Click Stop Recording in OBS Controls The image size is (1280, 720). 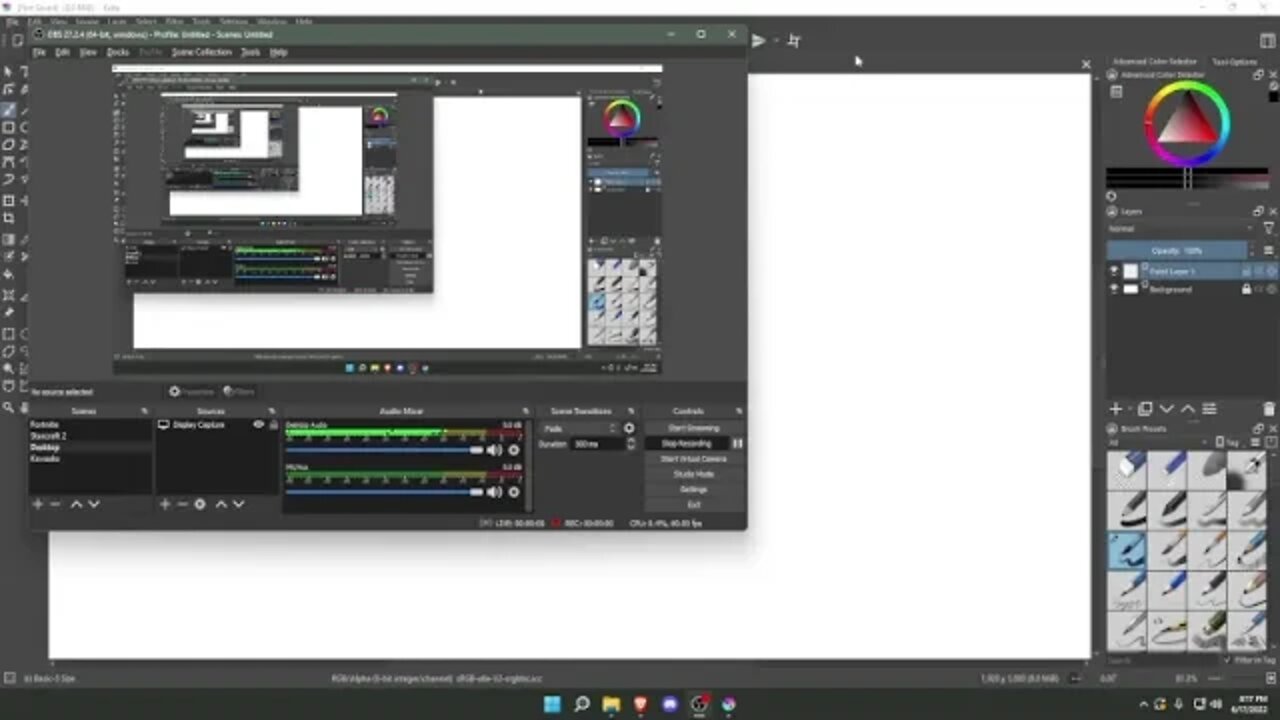(x=686, y=443)
